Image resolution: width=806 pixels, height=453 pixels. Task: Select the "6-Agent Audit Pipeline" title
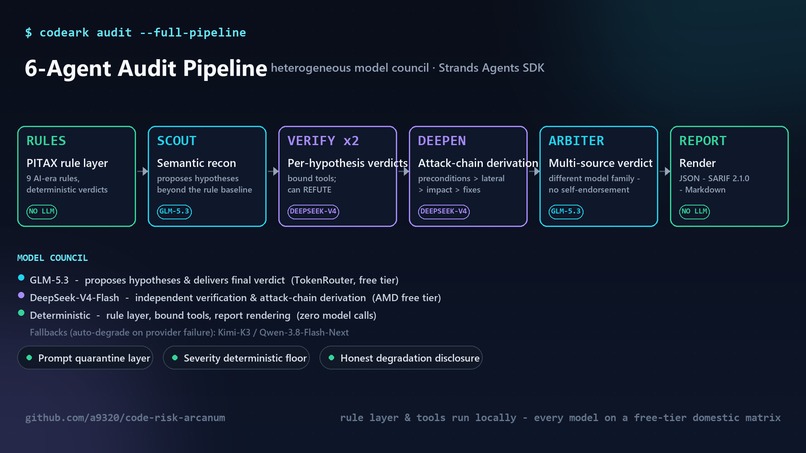146,68
